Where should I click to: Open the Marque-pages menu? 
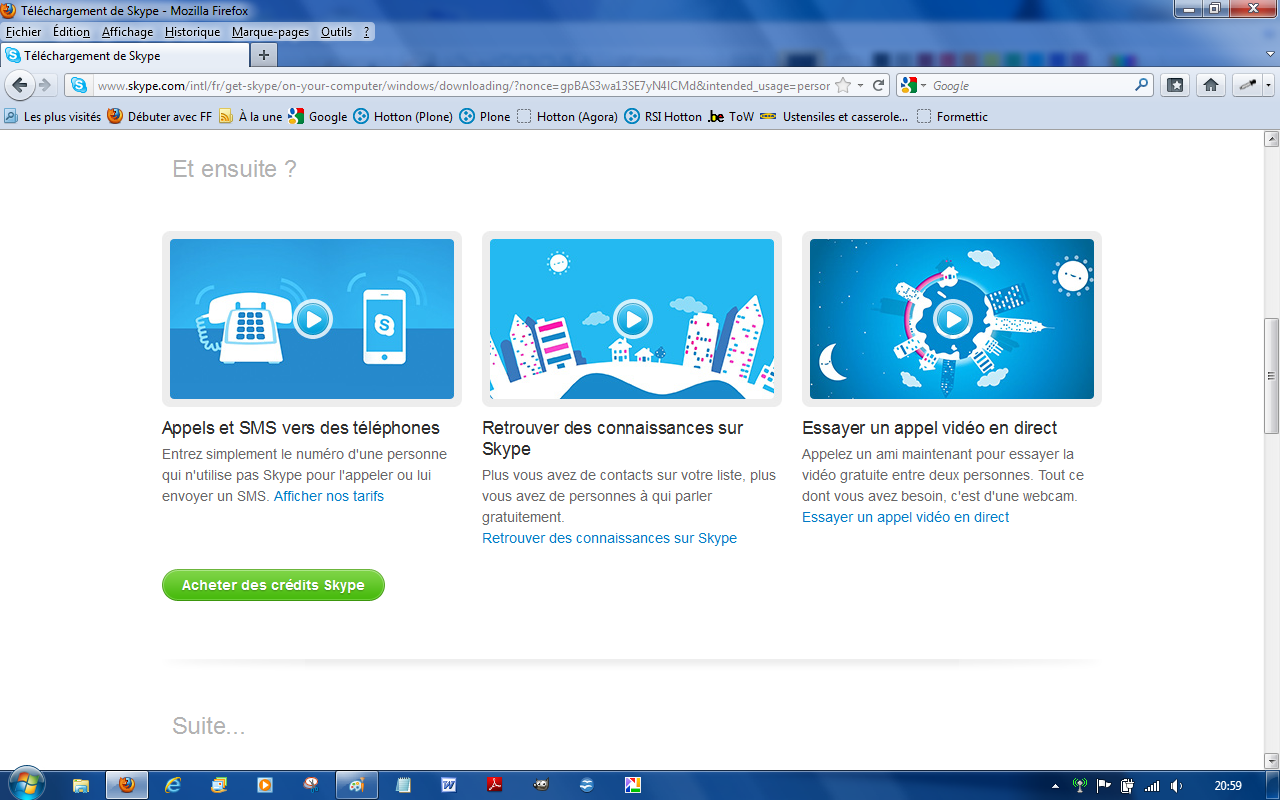pyautogui.click(x=270, y=32)
